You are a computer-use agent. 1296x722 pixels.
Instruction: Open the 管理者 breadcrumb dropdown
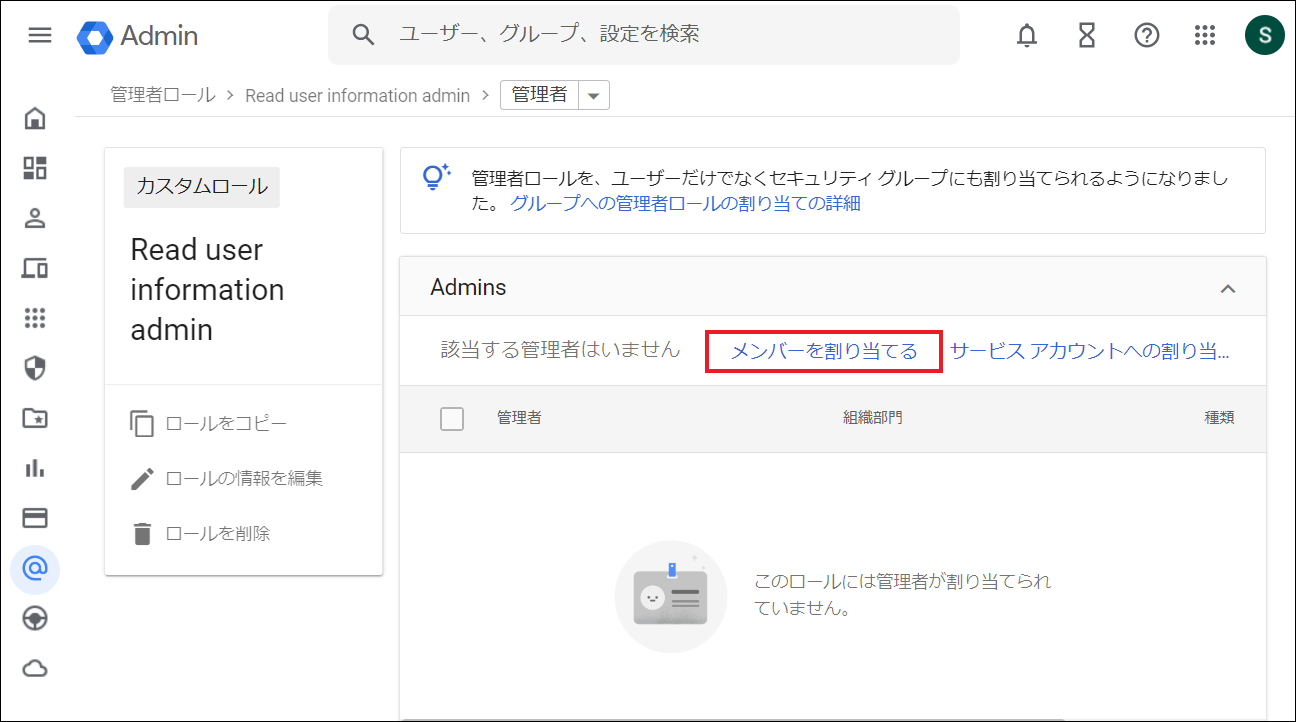point(593,96)
